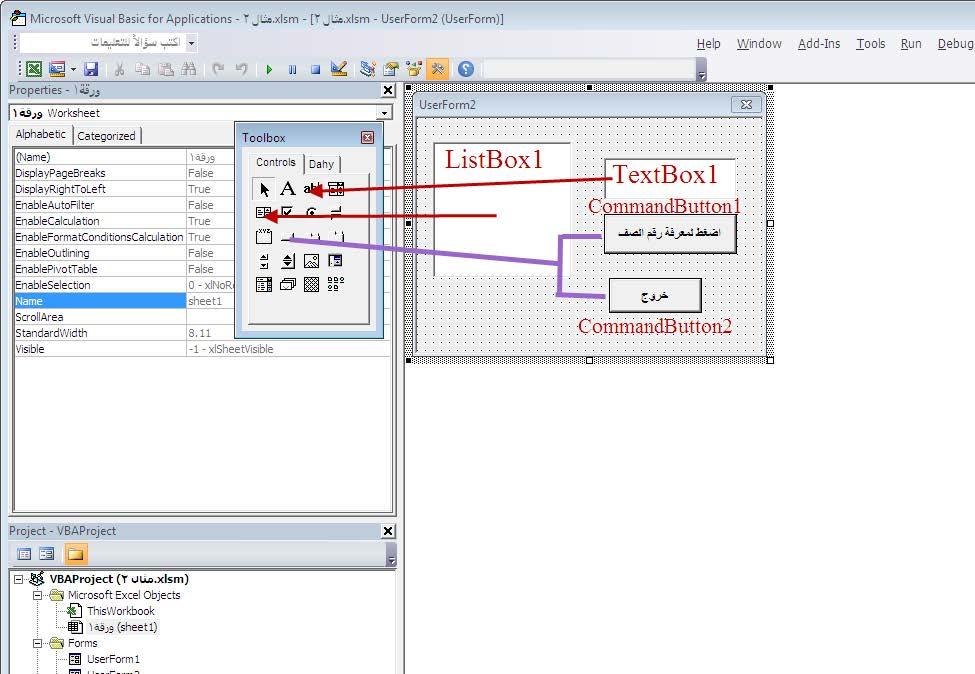Open the Object Browser icon
This screenshot has width=975, height=674.
click(414, 69)
